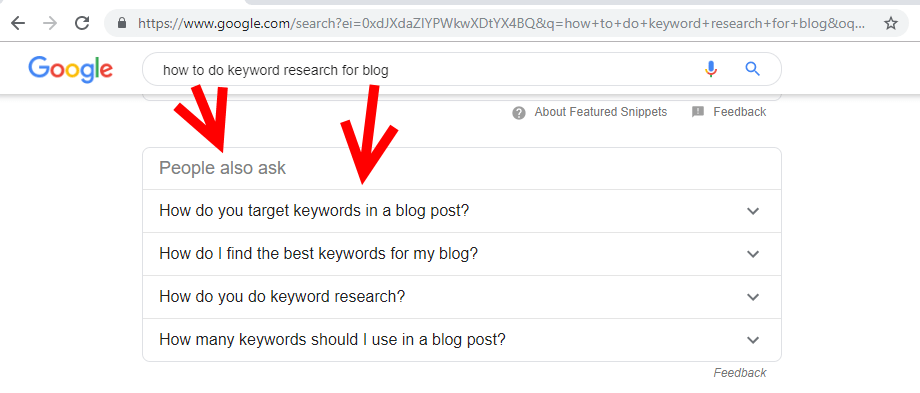920x393 pixels.
Task: Expand "How do I find the best keywords" chevron
Action: [x=753, y=254]
